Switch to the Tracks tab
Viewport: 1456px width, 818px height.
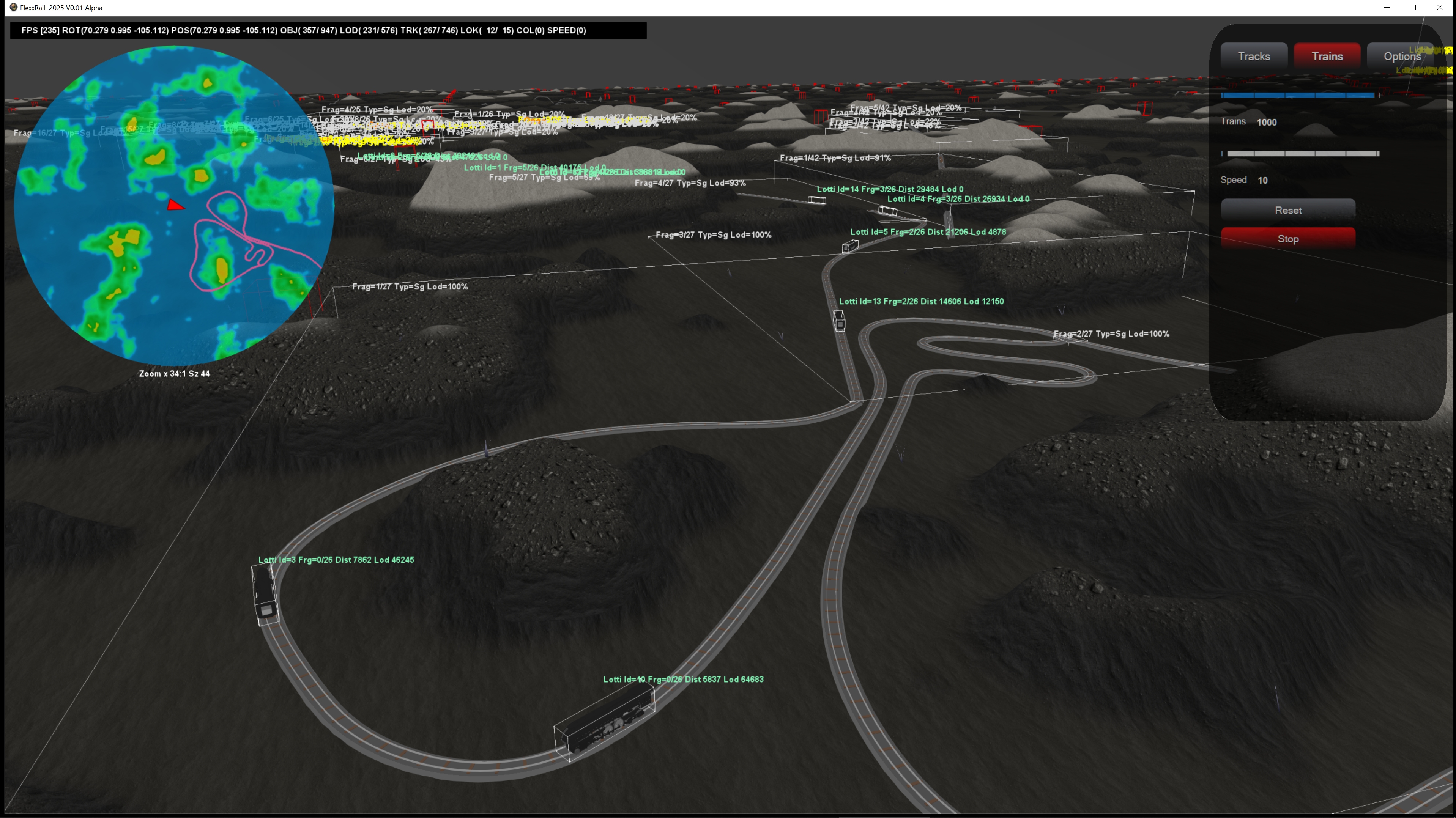pyautogui.click(x=1254, y=56)
